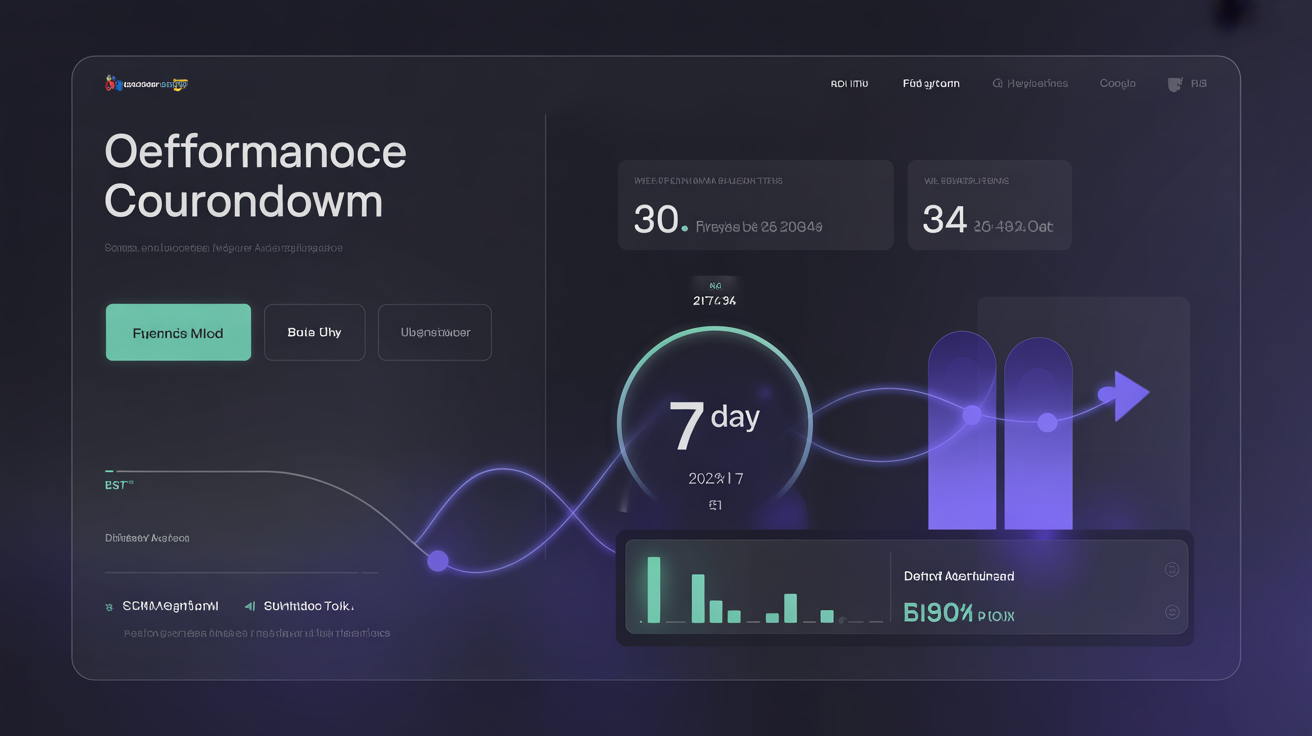Image resolution: width=1312 pixels, height=736 pixels.
Task: Click the Suhntdoo Tolk label
Action: coord(308,606)
